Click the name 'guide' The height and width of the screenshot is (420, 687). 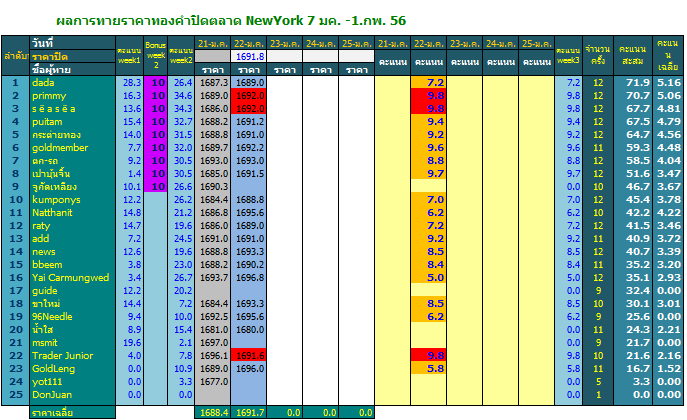tap(45, 290)
